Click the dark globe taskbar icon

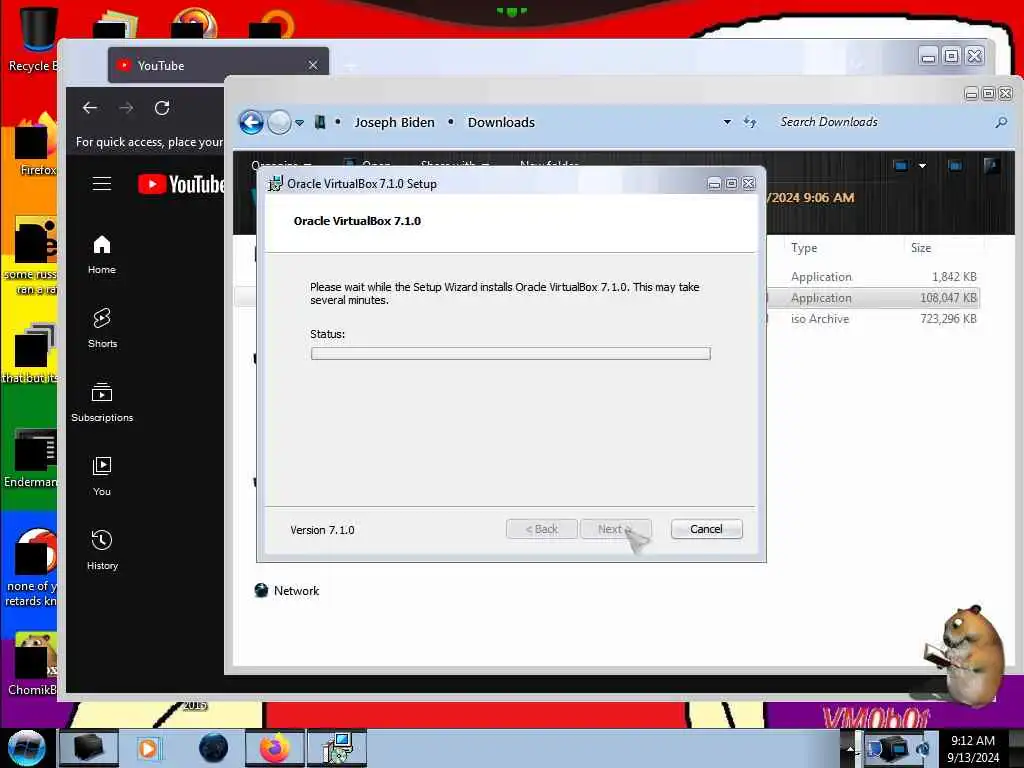click(x=214, y=748)
